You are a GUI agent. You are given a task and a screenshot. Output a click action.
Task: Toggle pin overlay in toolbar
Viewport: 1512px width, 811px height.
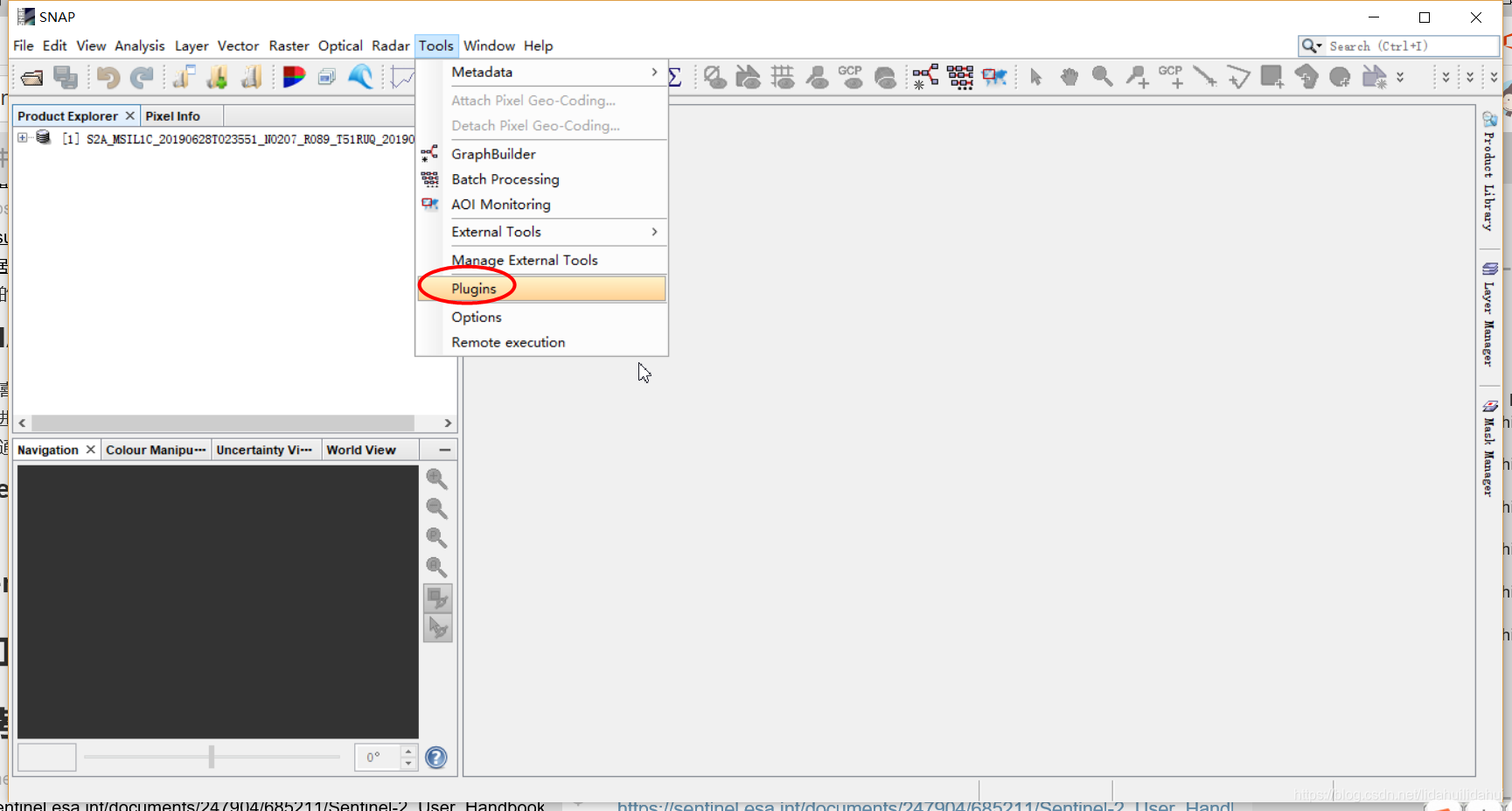(817, 77)
